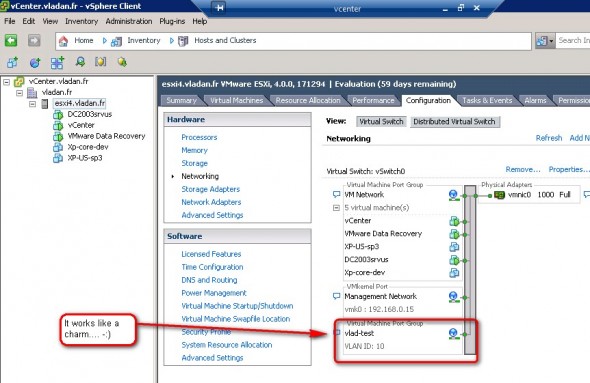Click the green back navigation arrow
Viewport: 590px width, 383px height.
11,40
